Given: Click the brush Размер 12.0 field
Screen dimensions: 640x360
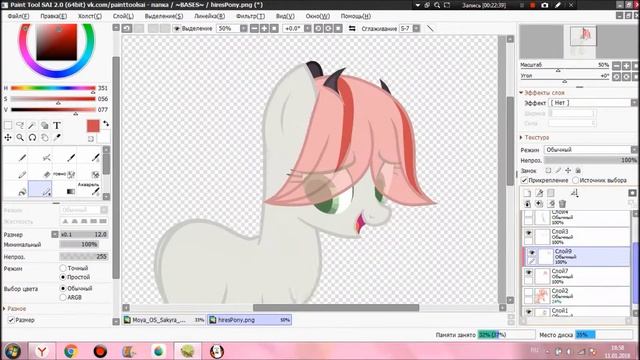Looking at the screenshot, I should 84,234.
